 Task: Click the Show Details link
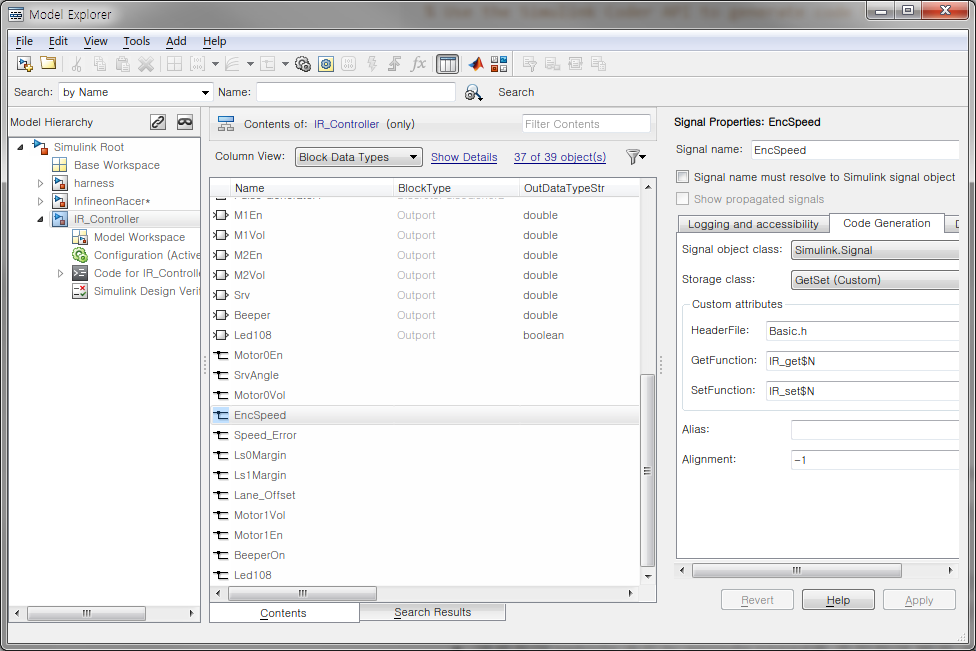[x=464, y=157]
